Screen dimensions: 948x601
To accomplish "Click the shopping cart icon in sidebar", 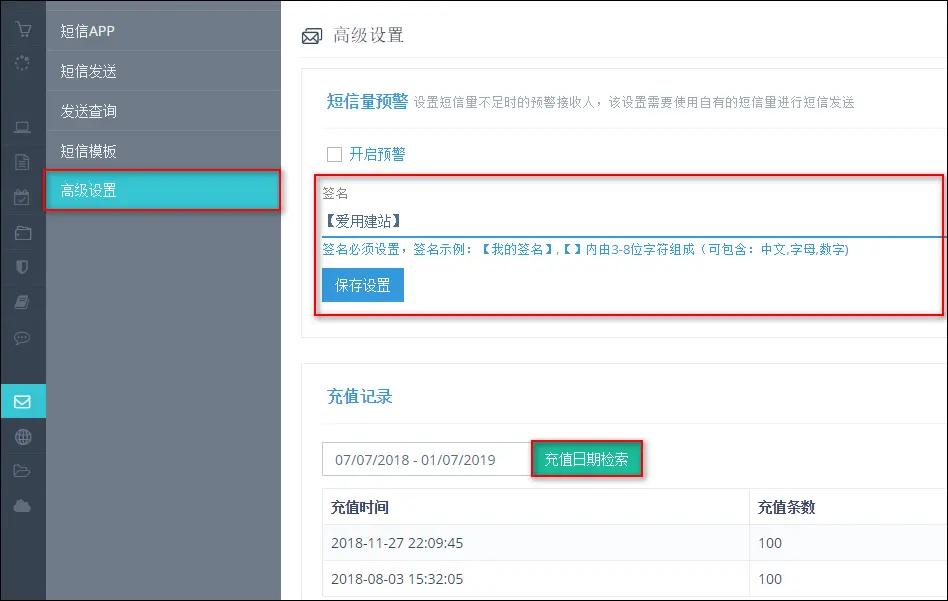I will 22,29.
